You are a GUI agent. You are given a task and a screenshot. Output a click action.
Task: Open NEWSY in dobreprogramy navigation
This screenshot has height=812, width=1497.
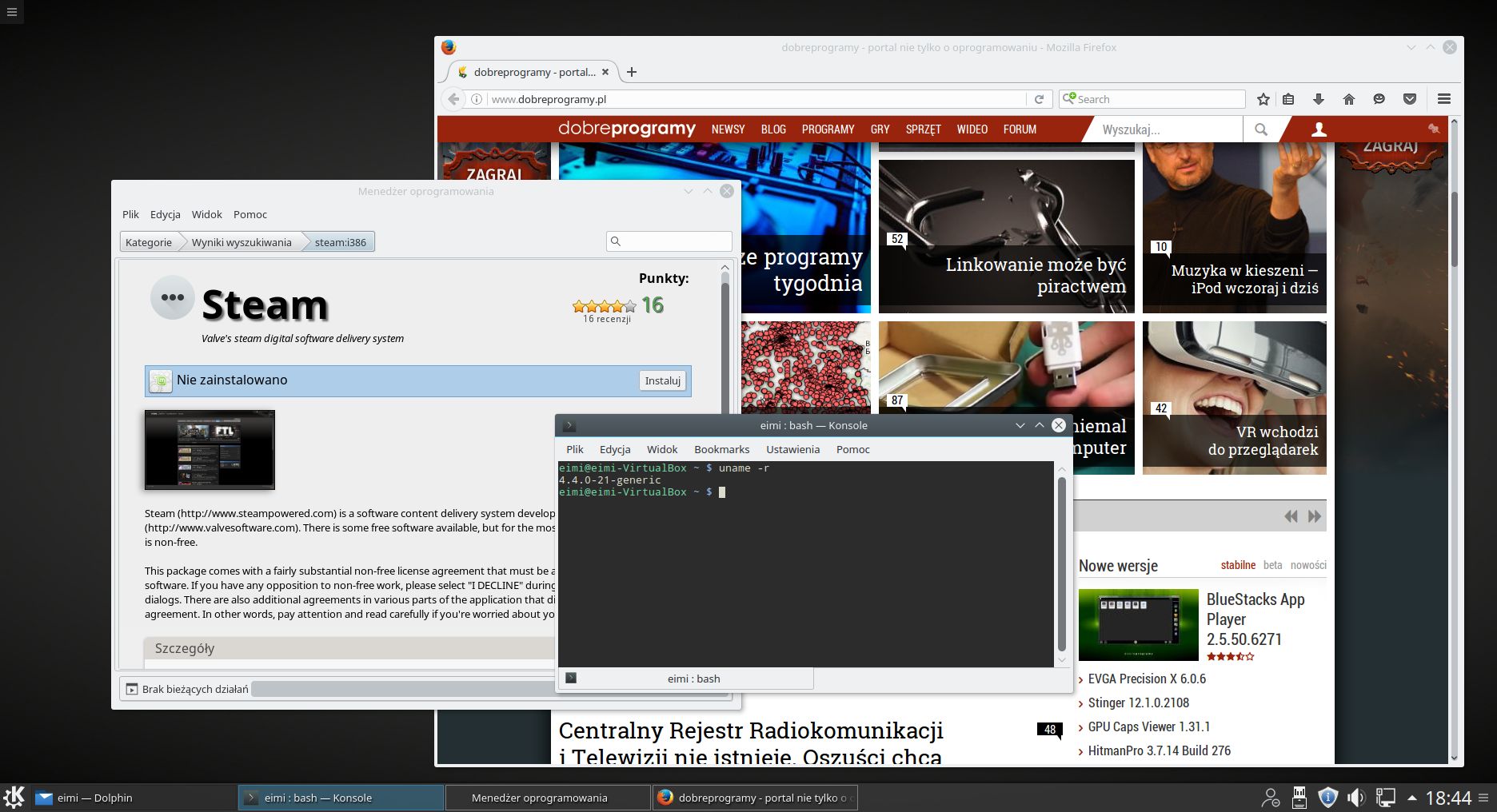[x=728, y=129]
